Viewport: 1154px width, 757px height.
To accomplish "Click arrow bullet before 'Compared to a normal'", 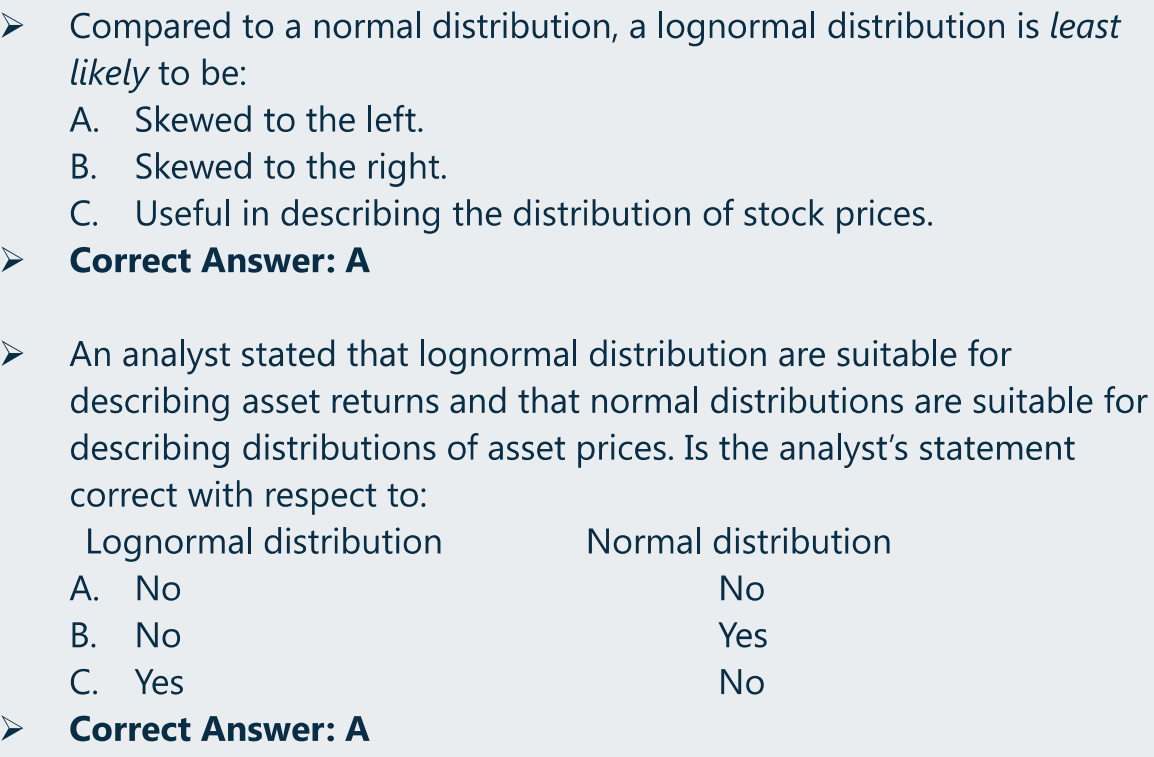I will 12,27.
